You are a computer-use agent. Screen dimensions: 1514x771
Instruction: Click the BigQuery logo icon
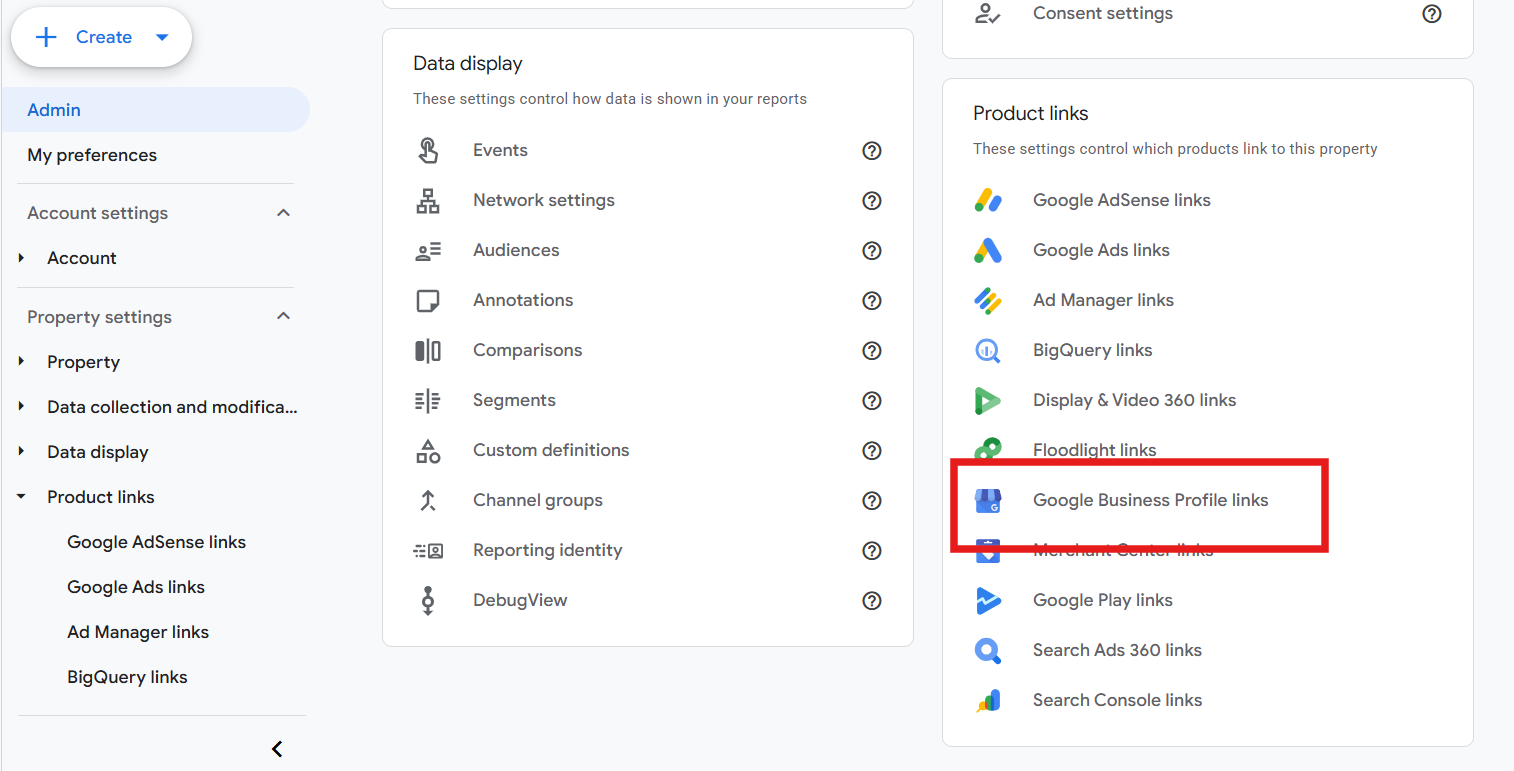tap(988, 350)
